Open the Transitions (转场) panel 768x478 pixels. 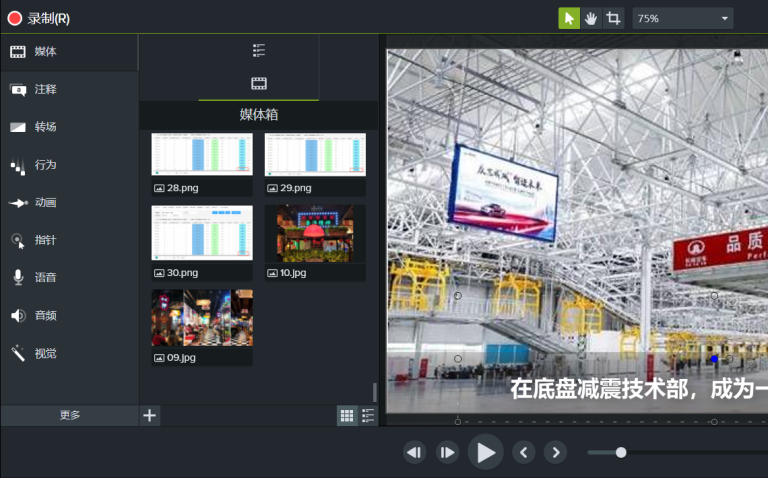[x=68, y=127]
